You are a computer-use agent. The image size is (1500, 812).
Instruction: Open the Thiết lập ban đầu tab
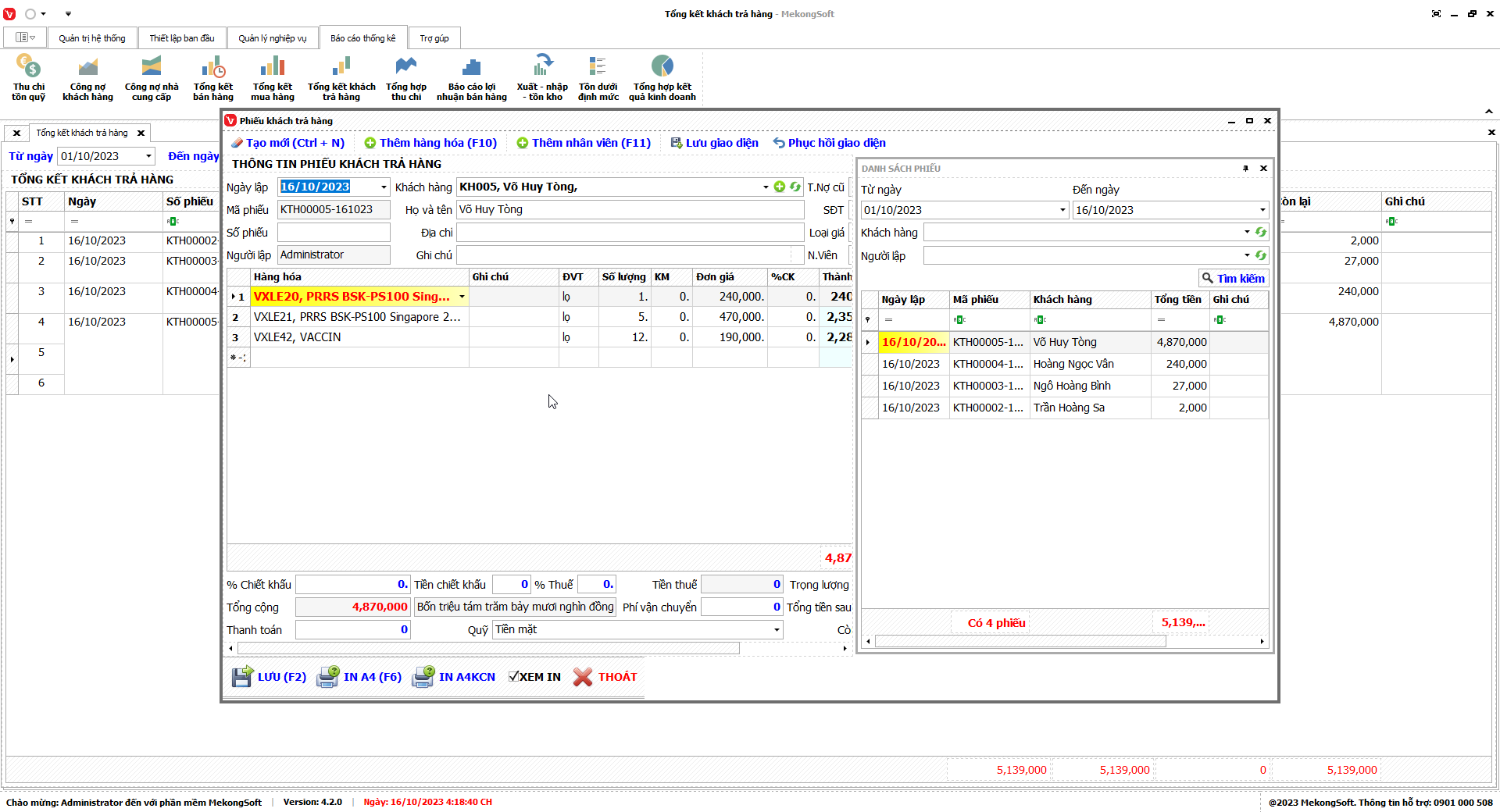click(x=181, y=38)
